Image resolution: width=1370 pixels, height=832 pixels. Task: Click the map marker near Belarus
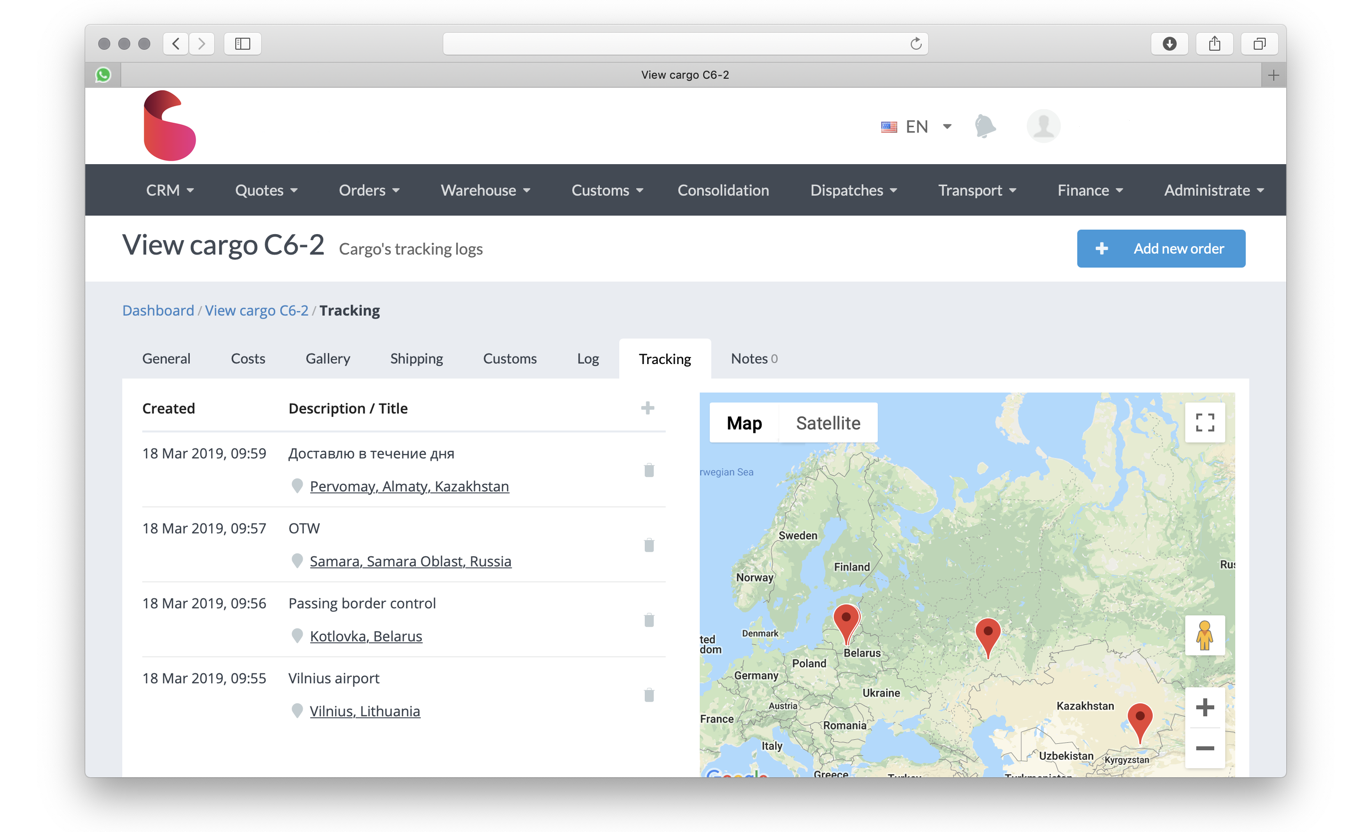(x=846, y=624)
